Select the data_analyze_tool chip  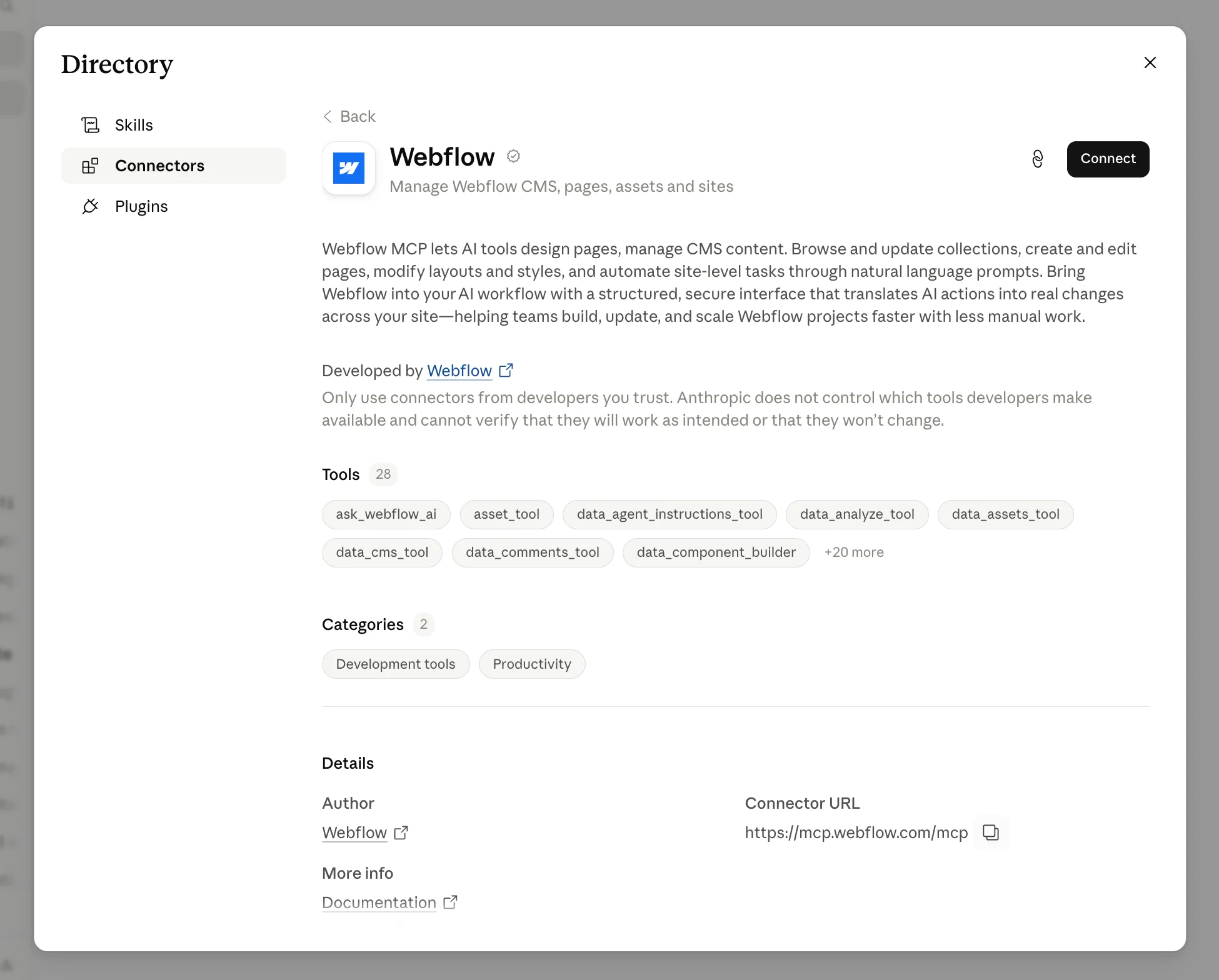(x=857, y=514)
